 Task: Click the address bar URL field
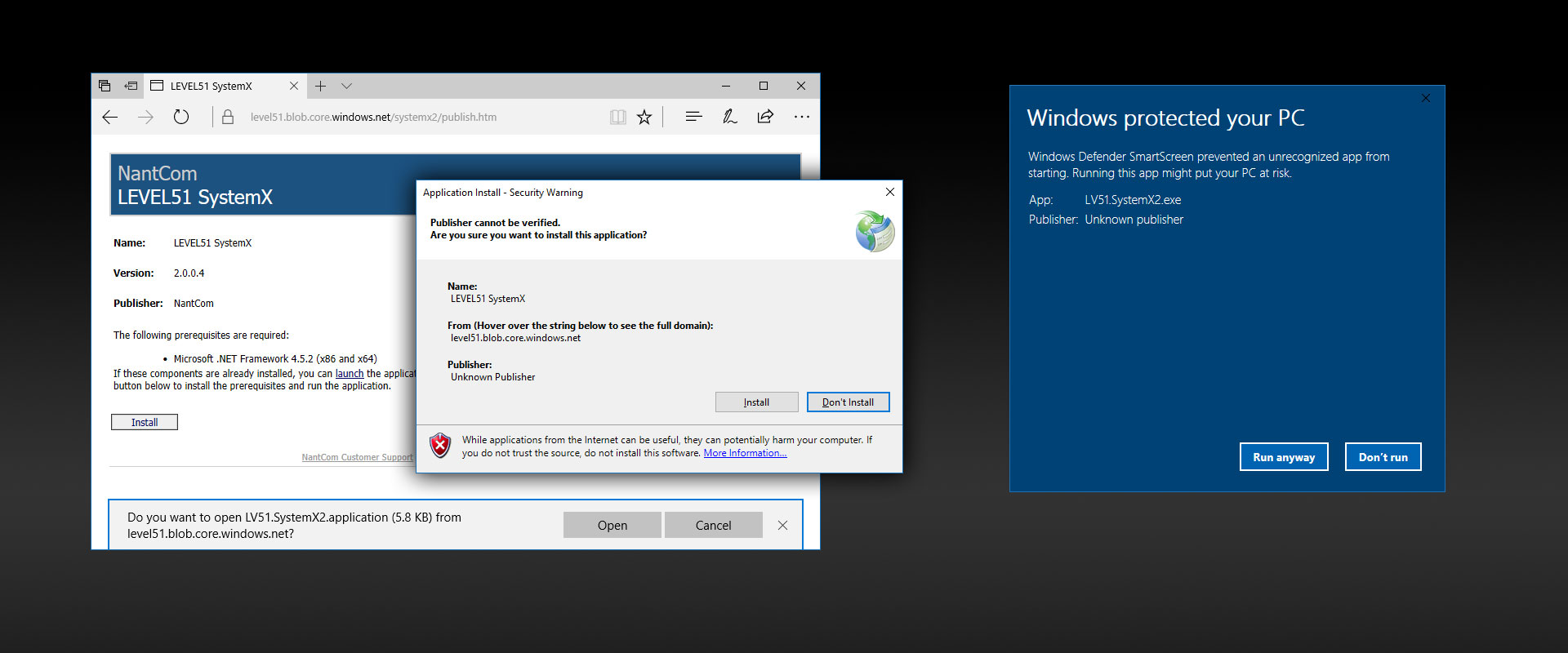pos(408,118)
